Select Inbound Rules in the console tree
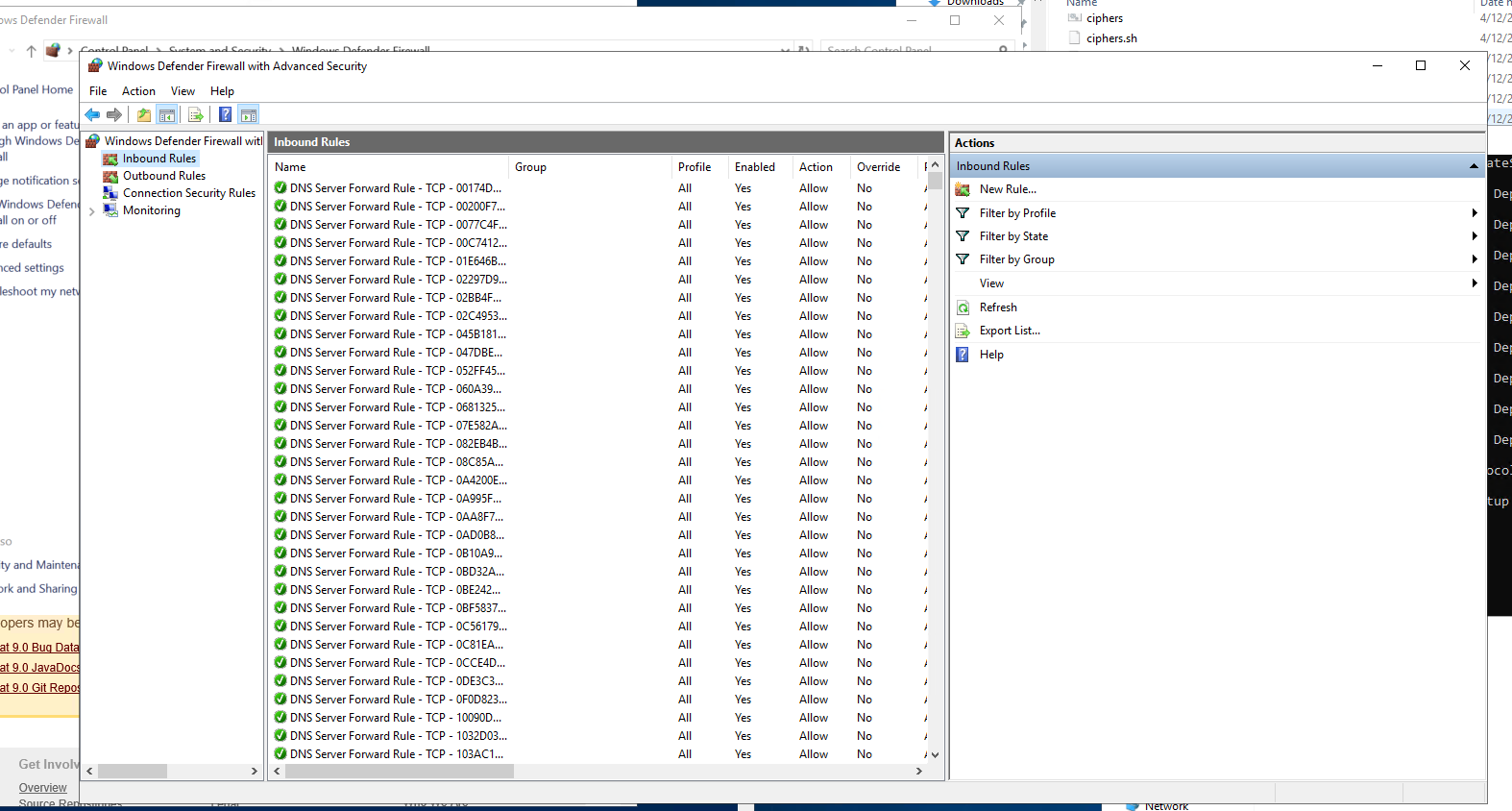Viewport: 1512px width, 811px height. pos(159,159)
